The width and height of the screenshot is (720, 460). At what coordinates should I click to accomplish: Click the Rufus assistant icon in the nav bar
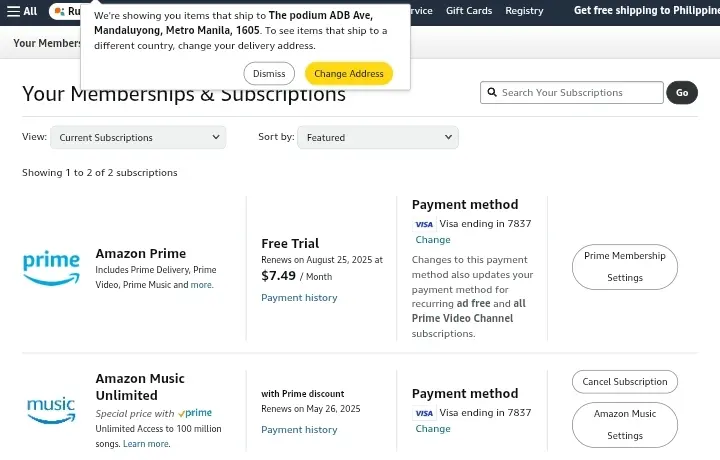pyautogui.click(x=59, y=11)
